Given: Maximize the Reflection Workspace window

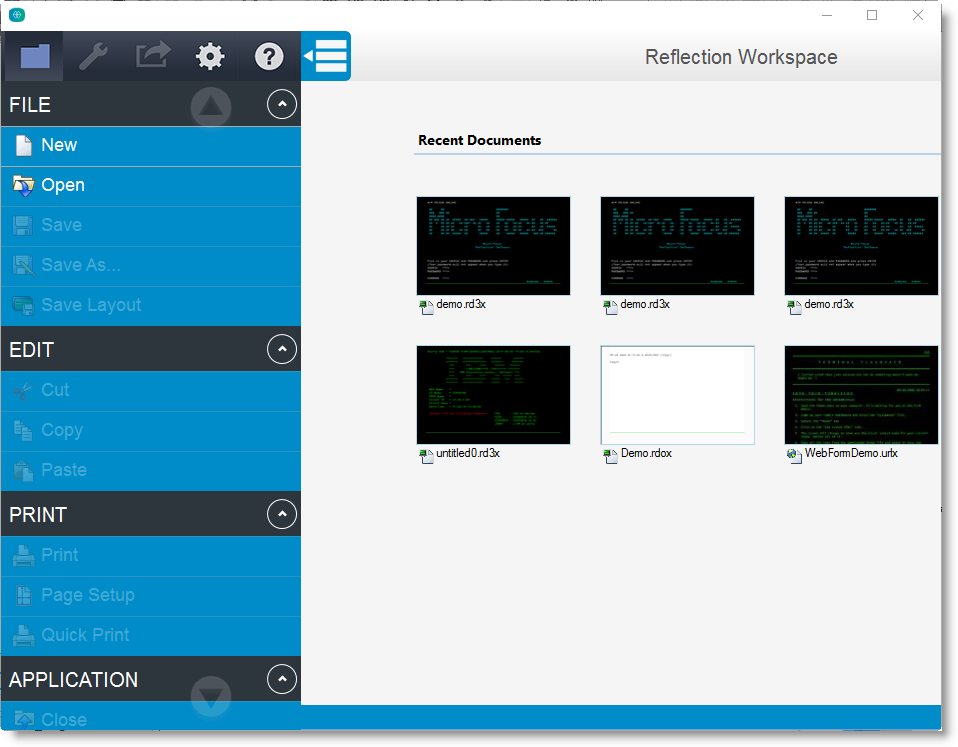Looking at the screenshot, I should (872, 15).
